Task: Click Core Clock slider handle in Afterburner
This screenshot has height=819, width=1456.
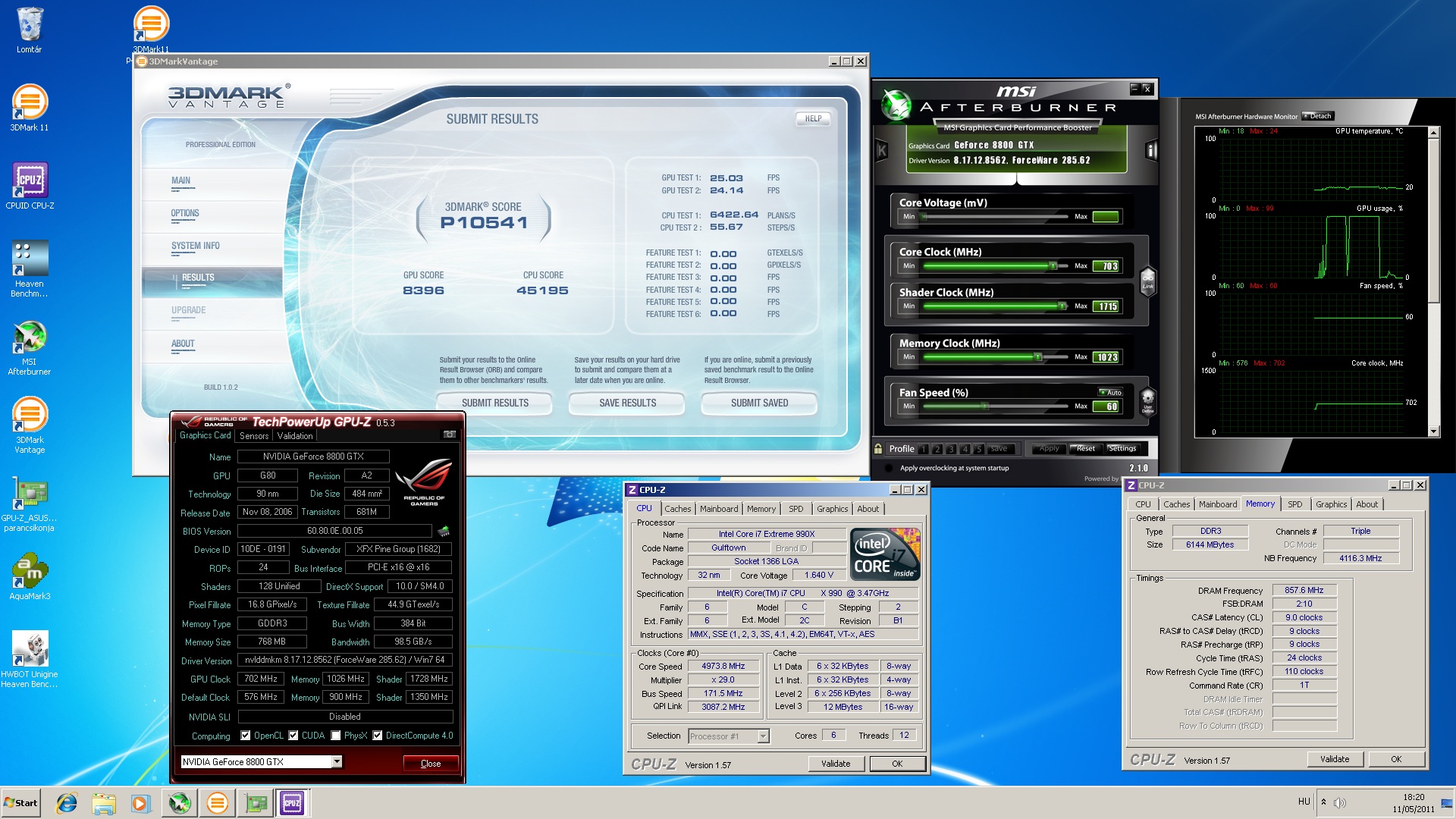Action: 1053,266
